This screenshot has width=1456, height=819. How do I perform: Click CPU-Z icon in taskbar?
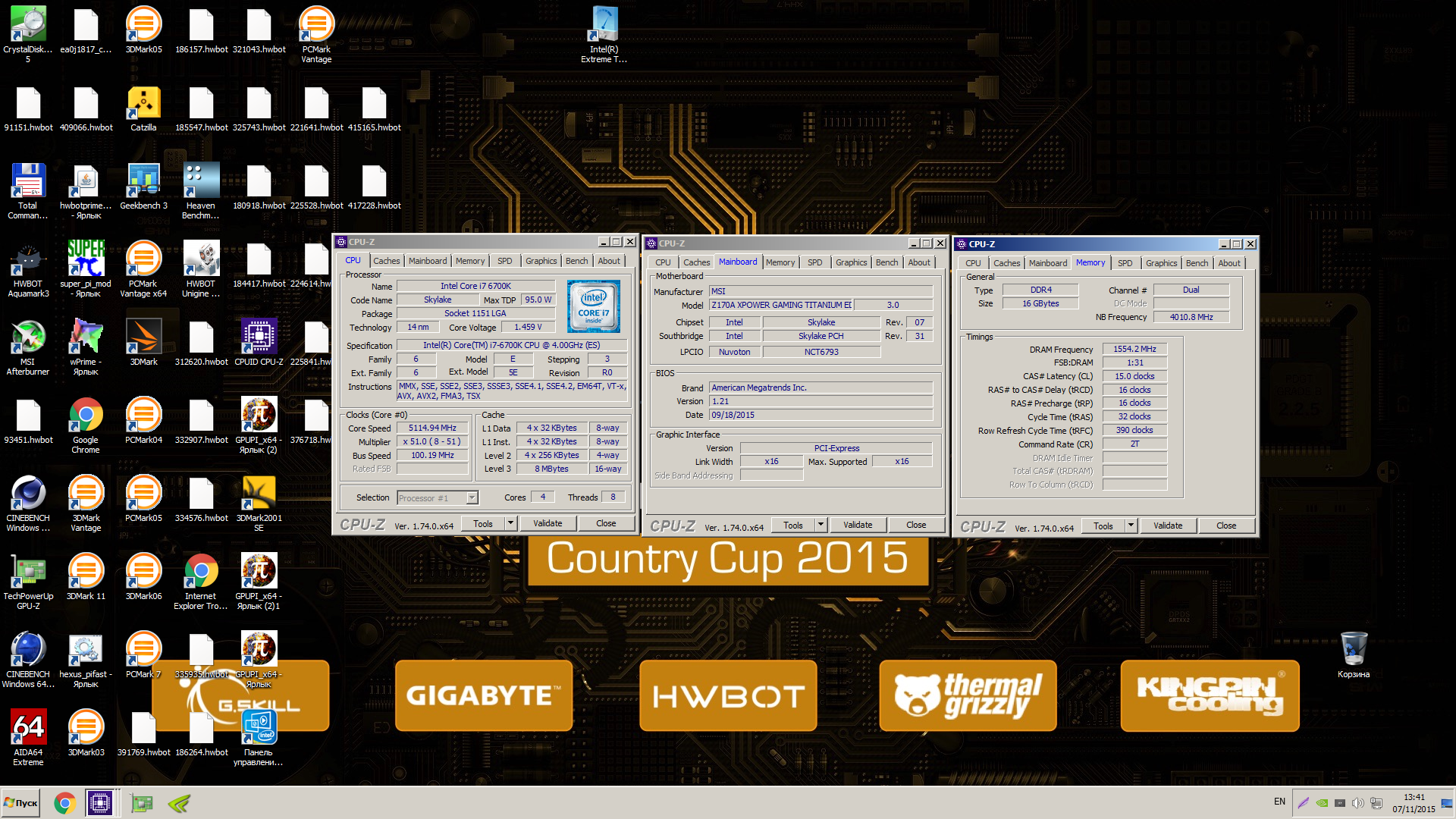[100, 803]
